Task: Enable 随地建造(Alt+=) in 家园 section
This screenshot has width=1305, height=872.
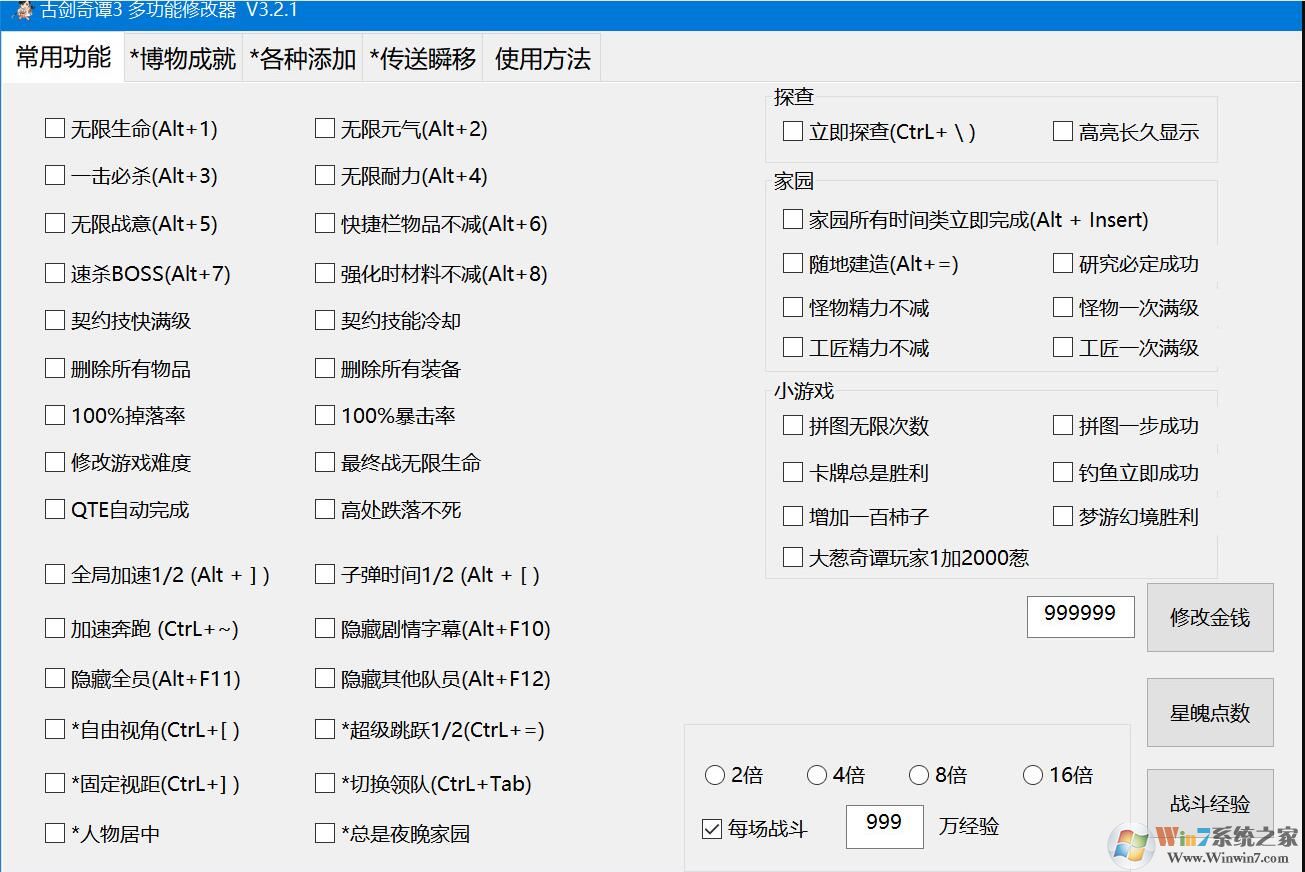Action: [791, 263]
